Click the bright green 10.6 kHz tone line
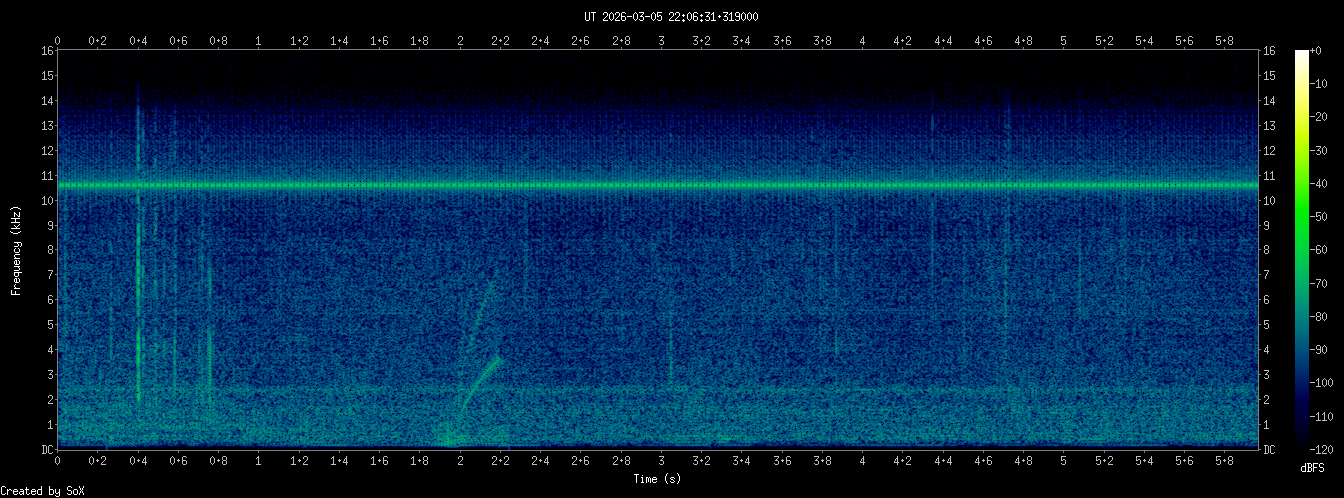 [658, 185]
